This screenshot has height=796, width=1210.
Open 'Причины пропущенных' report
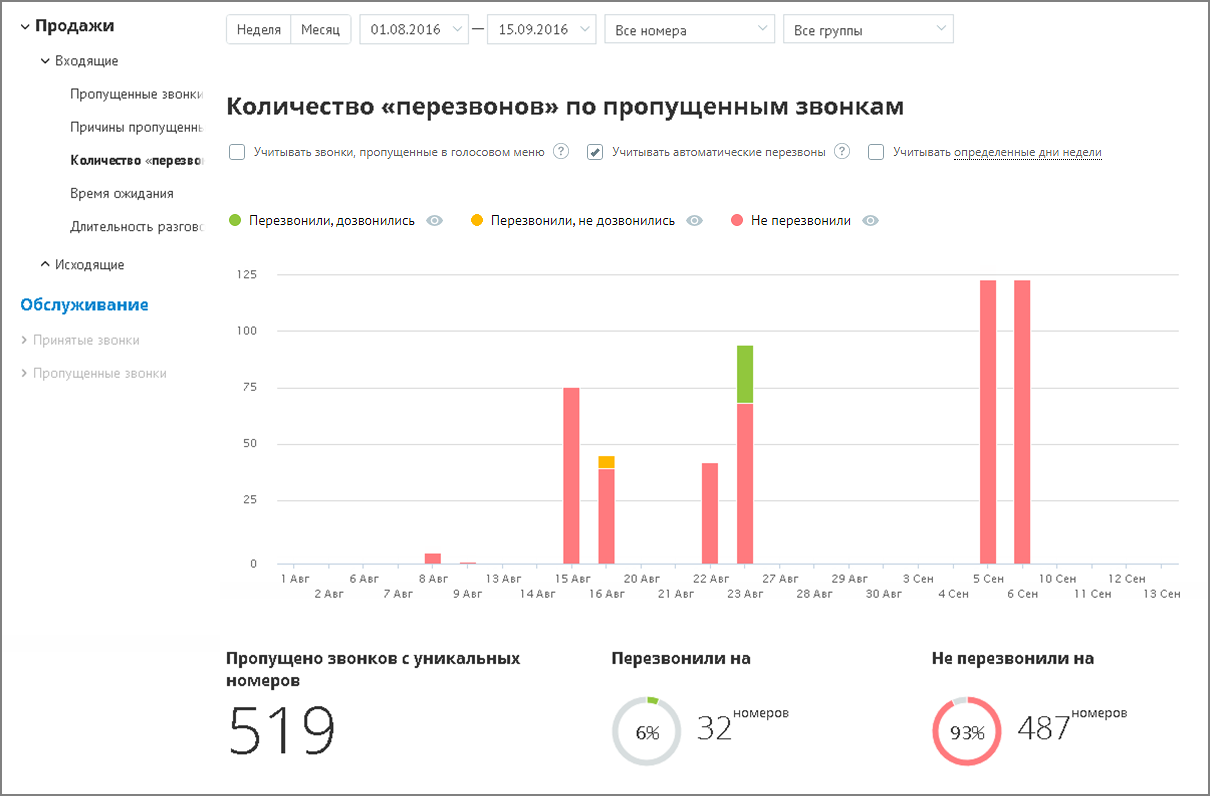[136, 127]
